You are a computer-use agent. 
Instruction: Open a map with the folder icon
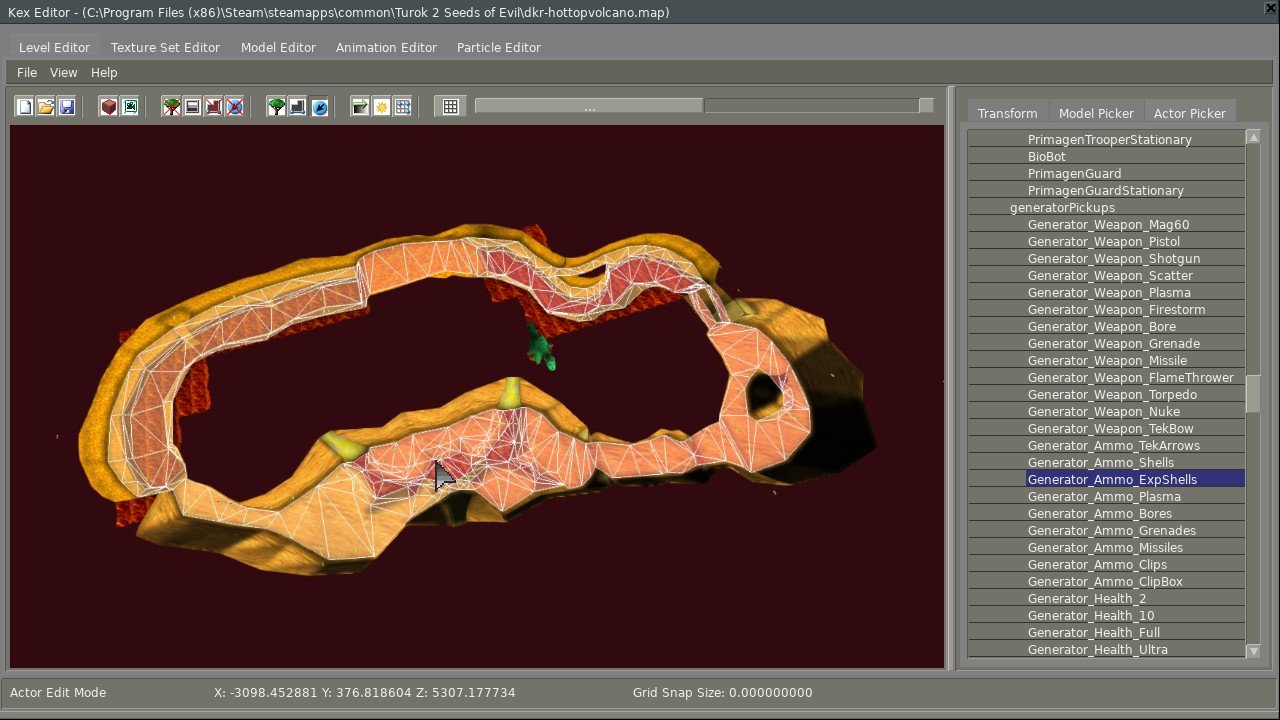pos(46,107)
